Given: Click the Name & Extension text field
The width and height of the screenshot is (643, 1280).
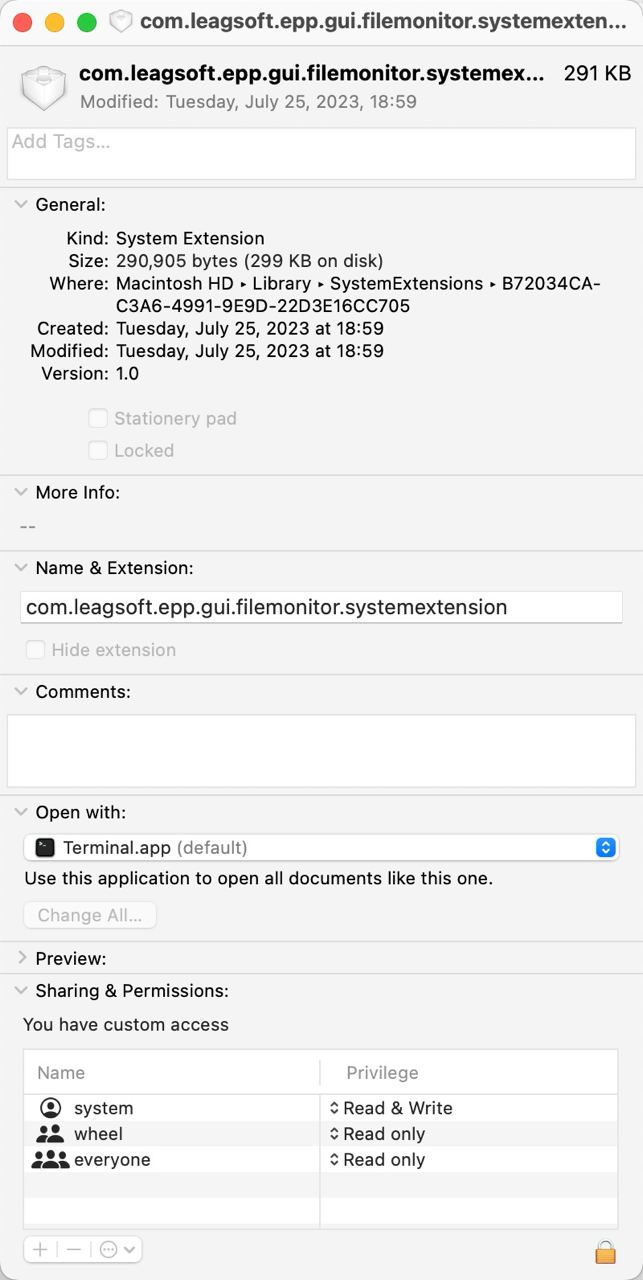Looking at the screenshot, I should pyautogui.click(x=321, y=607).
